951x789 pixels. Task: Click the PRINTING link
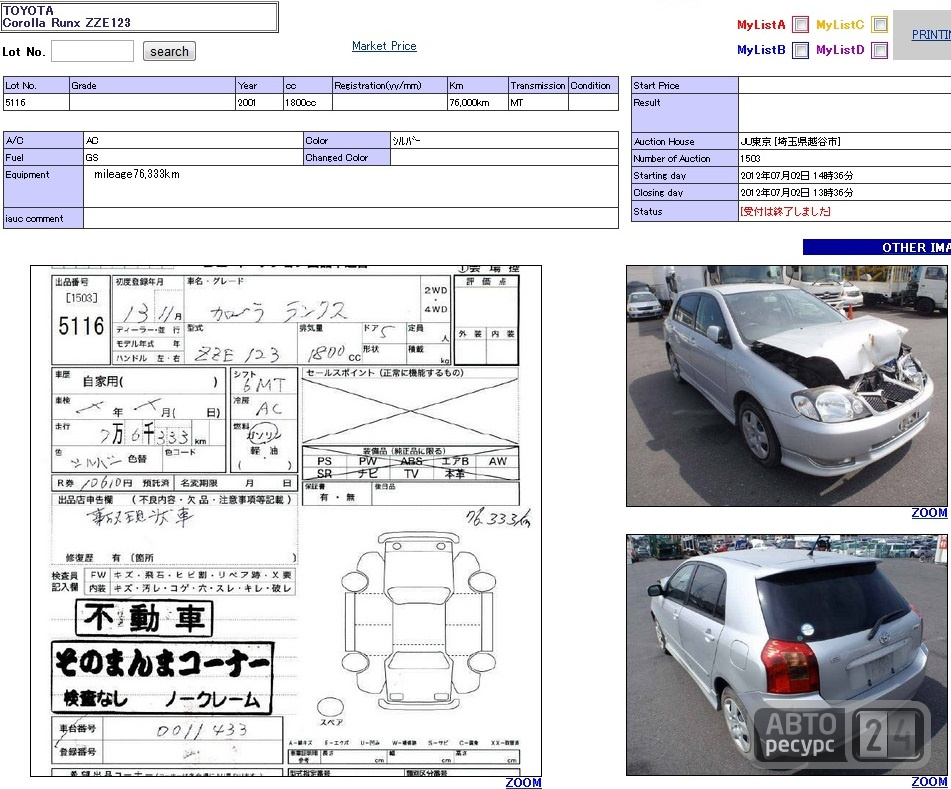(x=931, y=35)
